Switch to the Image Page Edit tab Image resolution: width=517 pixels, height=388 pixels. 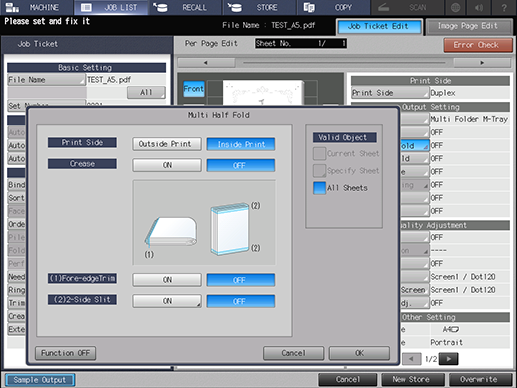(468, 26)
